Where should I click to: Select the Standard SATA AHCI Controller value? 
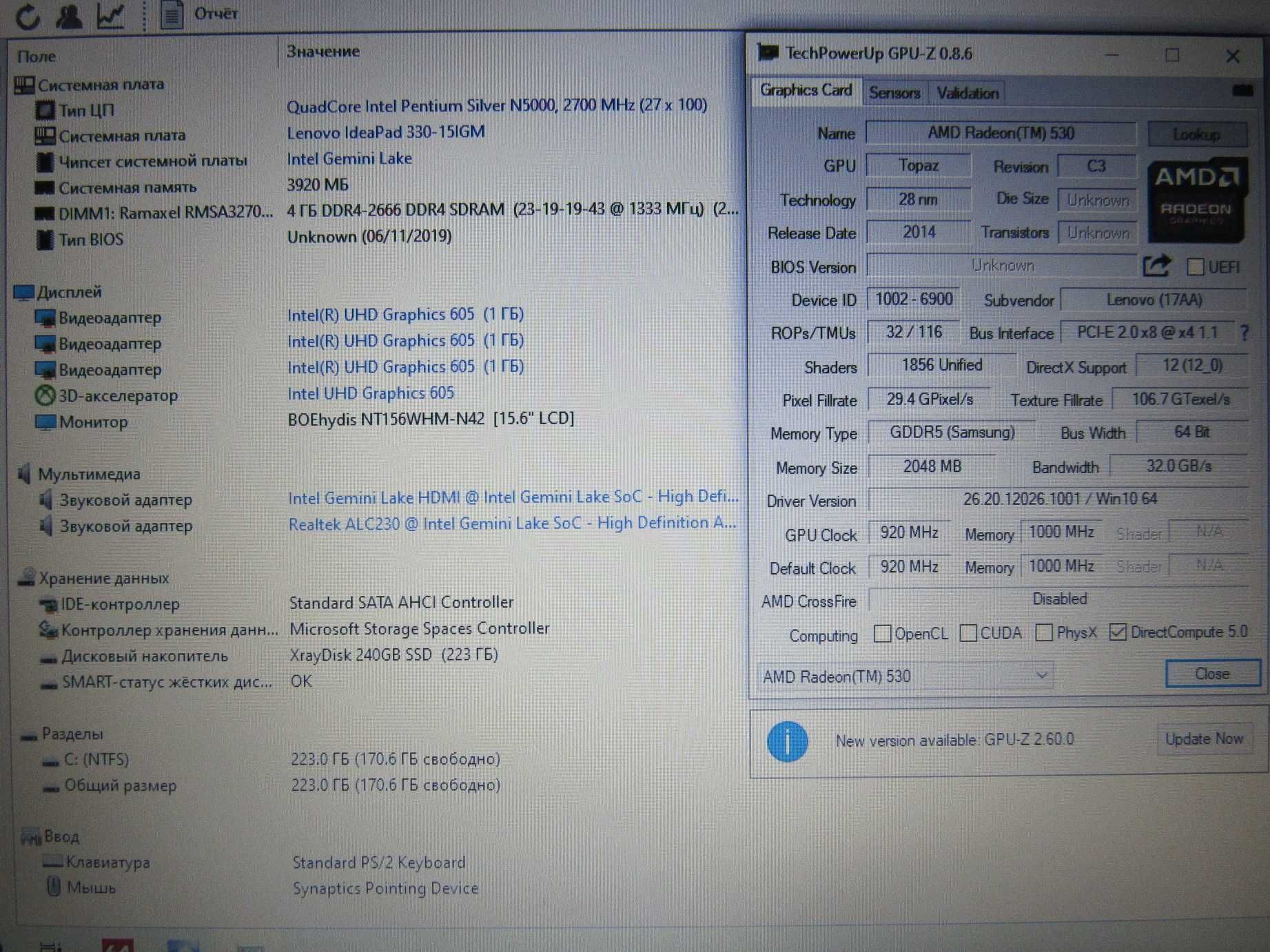(401, 603)
